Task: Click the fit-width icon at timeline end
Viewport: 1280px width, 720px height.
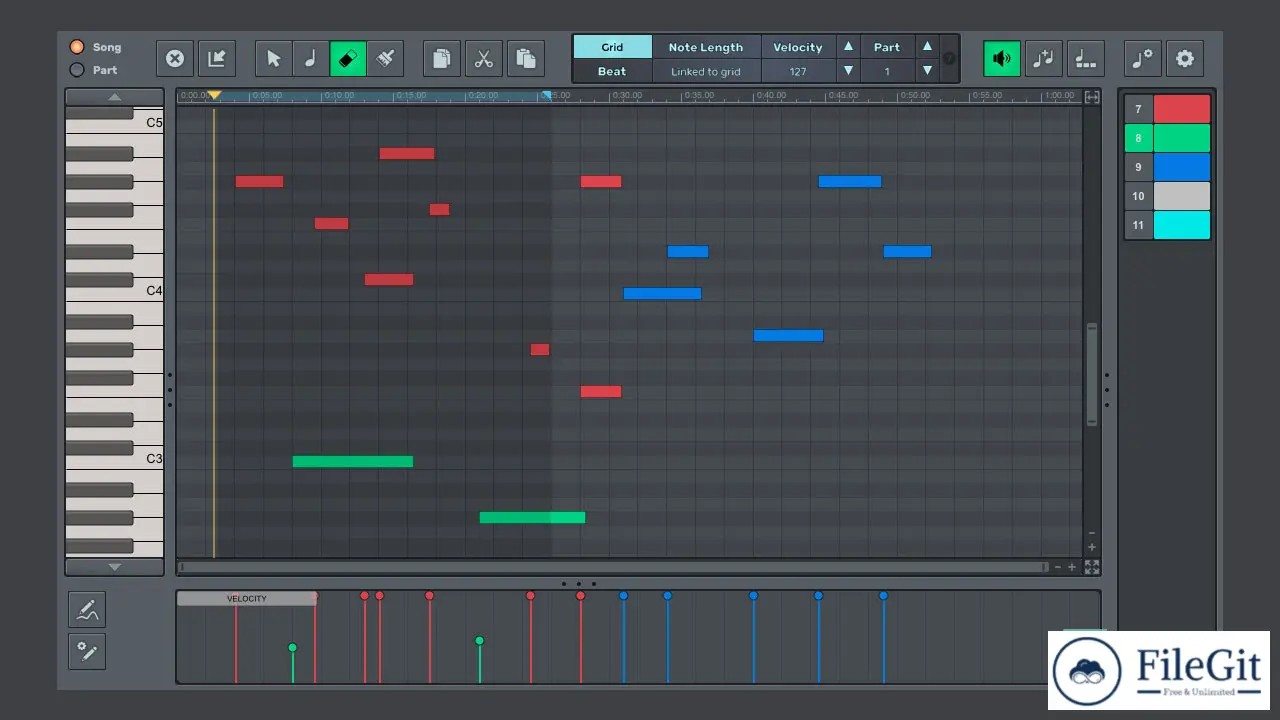Action: point(1092,97)
